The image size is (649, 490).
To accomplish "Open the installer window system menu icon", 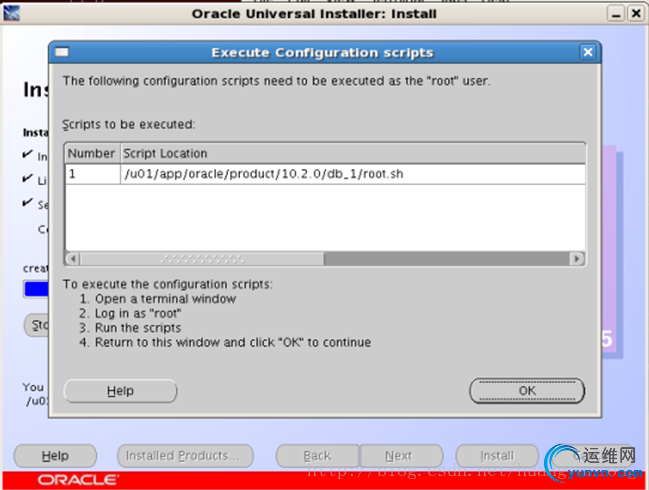I will (11, 13).
